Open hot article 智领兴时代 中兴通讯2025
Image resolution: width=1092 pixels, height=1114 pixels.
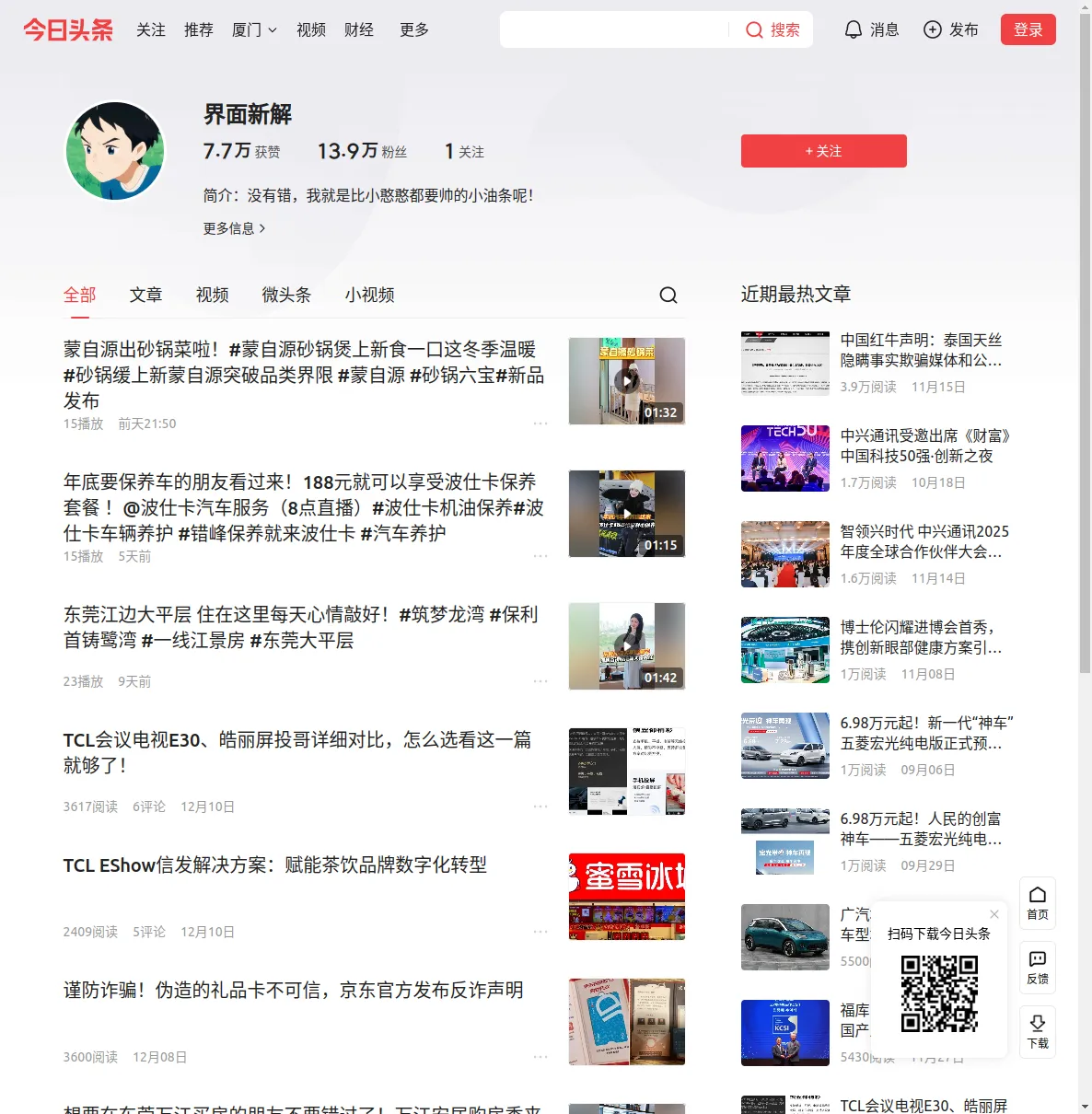pyautogui.click(x=925, y=541)
